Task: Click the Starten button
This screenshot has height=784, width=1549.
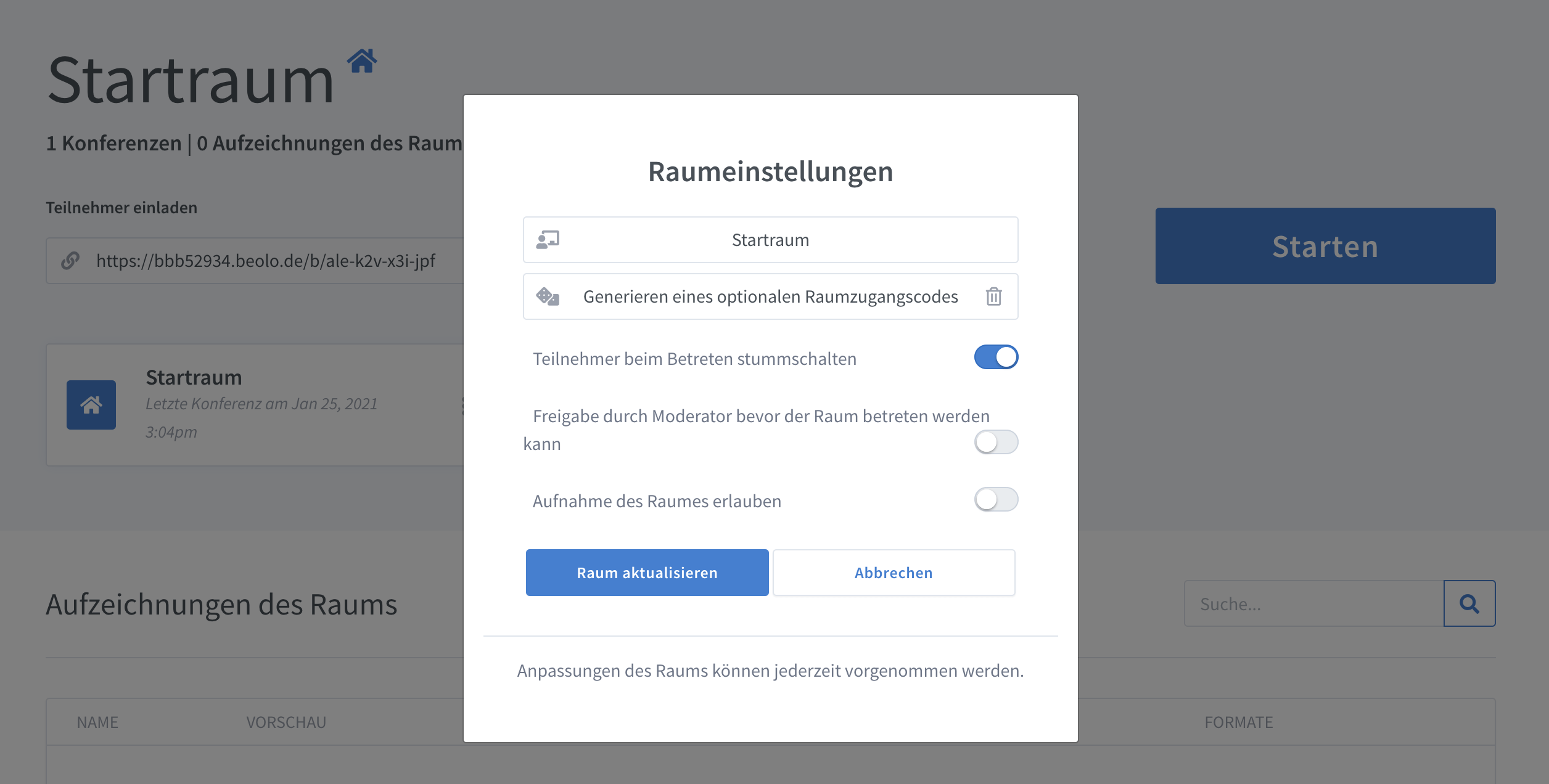Action: pos(1325,246)
